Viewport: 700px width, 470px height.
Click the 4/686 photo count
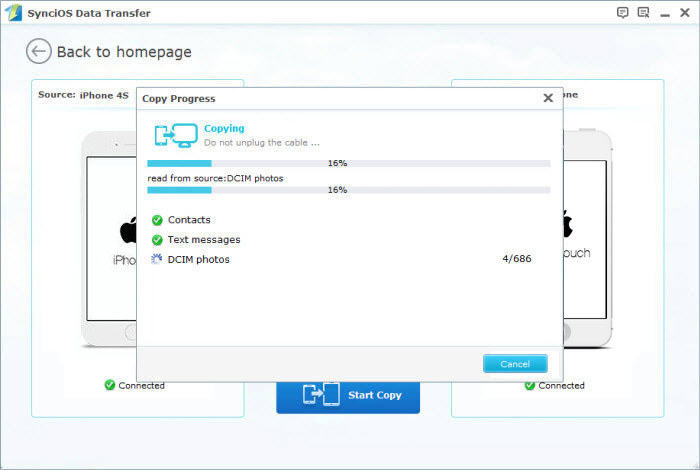pos(517,259)
